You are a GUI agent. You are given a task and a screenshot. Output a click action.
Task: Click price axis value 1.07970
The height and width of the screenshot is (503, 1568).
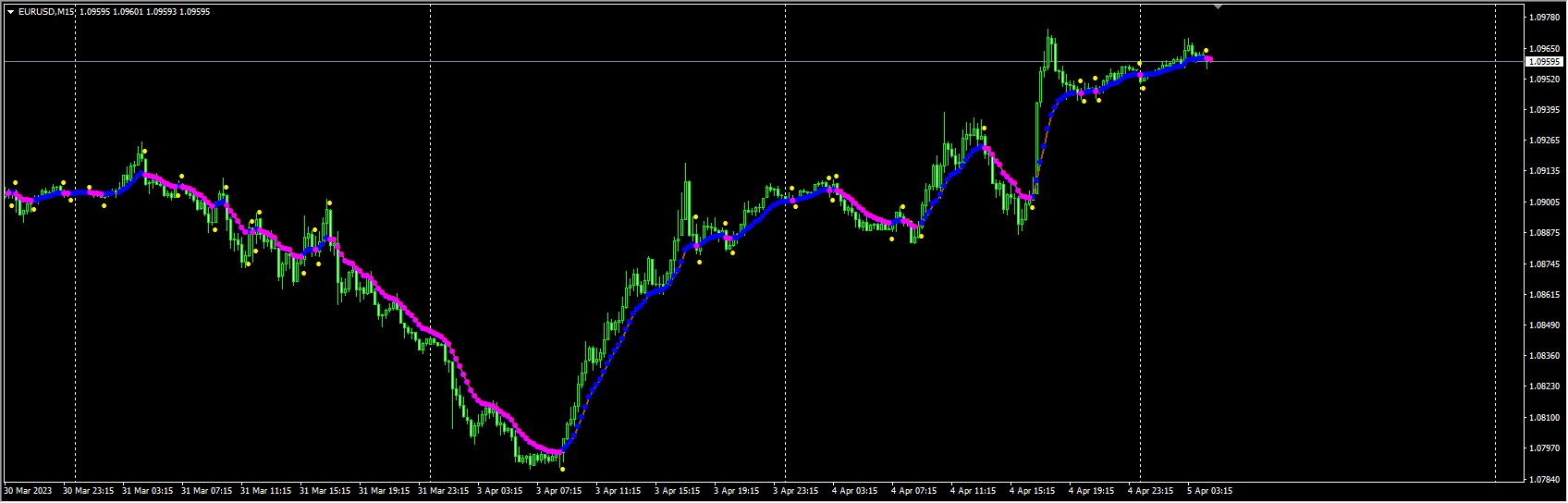[1544, 448]
